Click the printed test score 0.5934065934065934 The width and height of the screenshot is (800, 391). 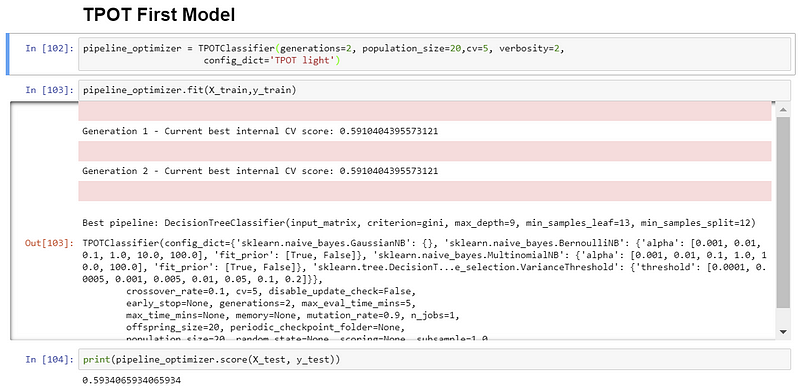(132, 381)
